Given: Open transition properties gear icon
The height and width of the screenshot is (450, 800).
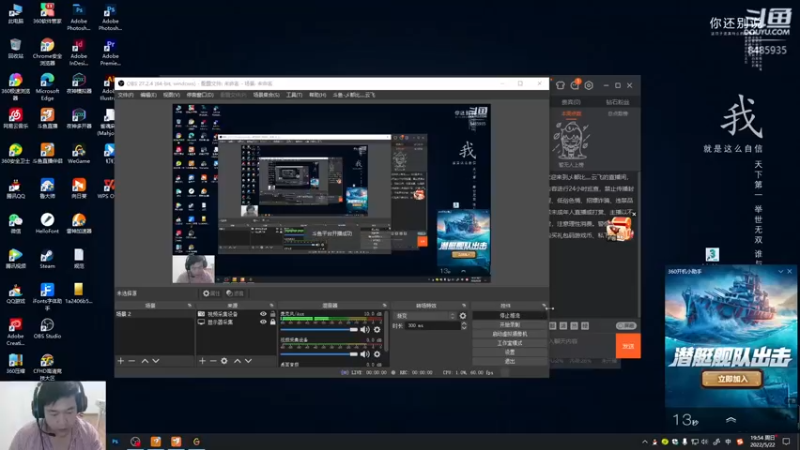Looking at the screenshot, I should tap(463, 316).
